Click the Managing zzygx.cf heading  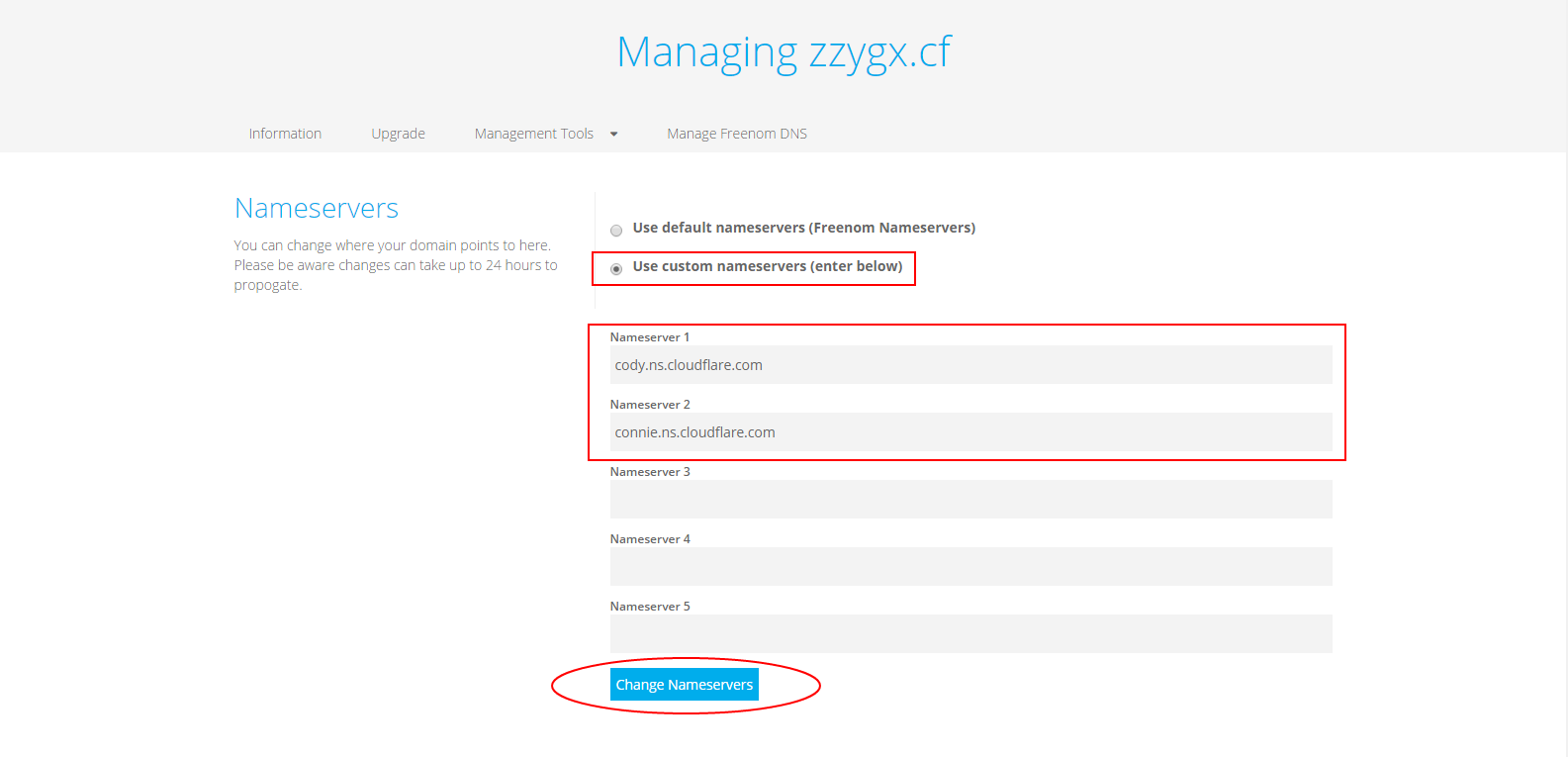[x=784, y=52]
